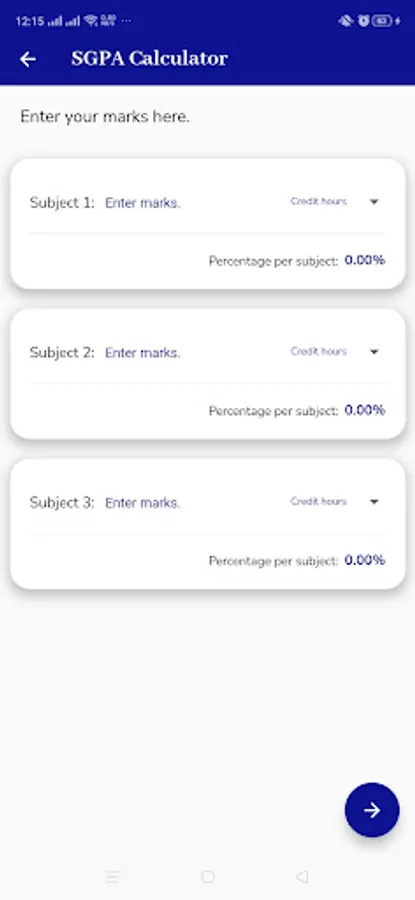Focus Subject 2 marks input field

click(x=143, y=353)
